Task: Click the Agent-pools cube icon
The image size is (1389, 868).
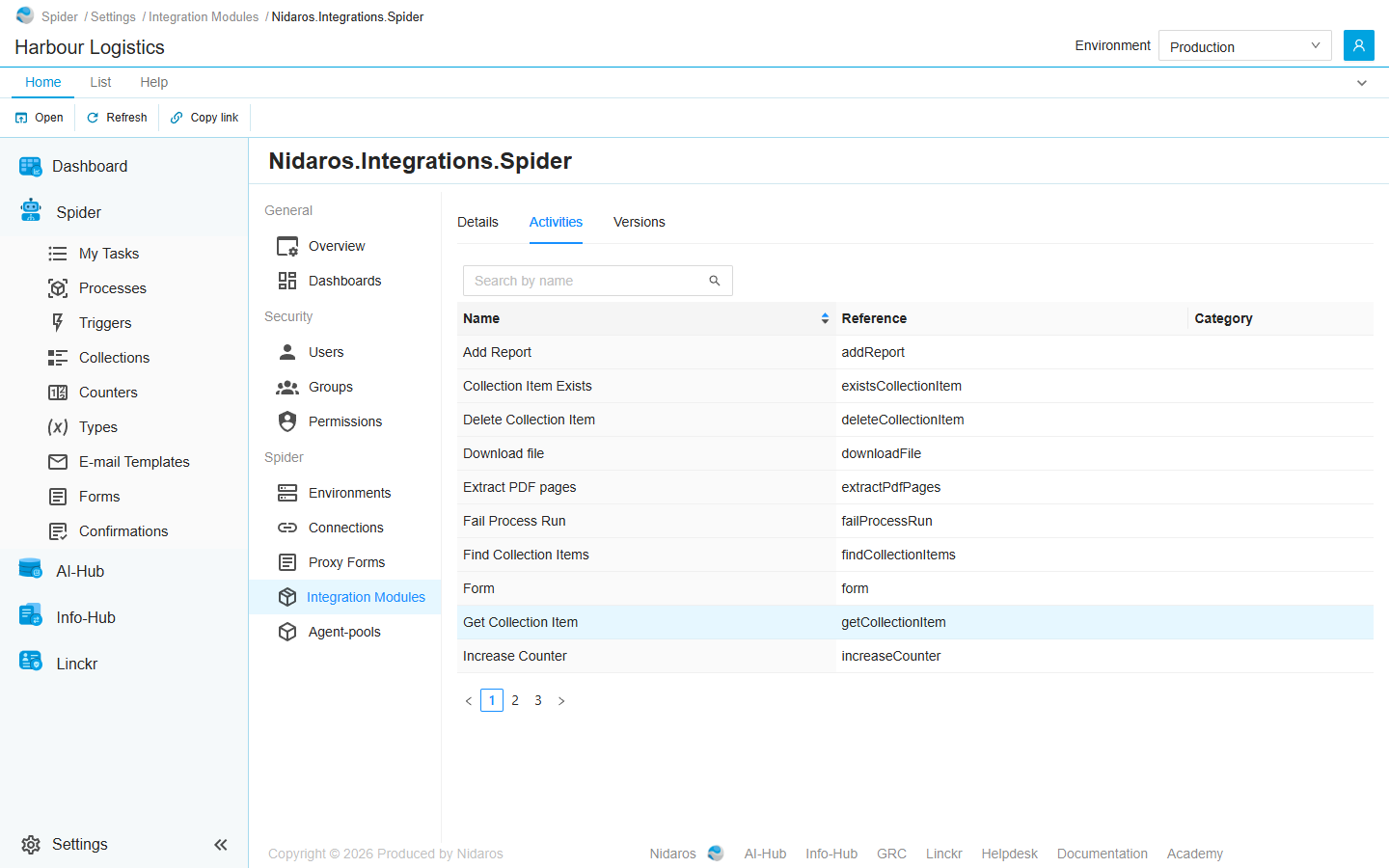Action: (287, 632)
